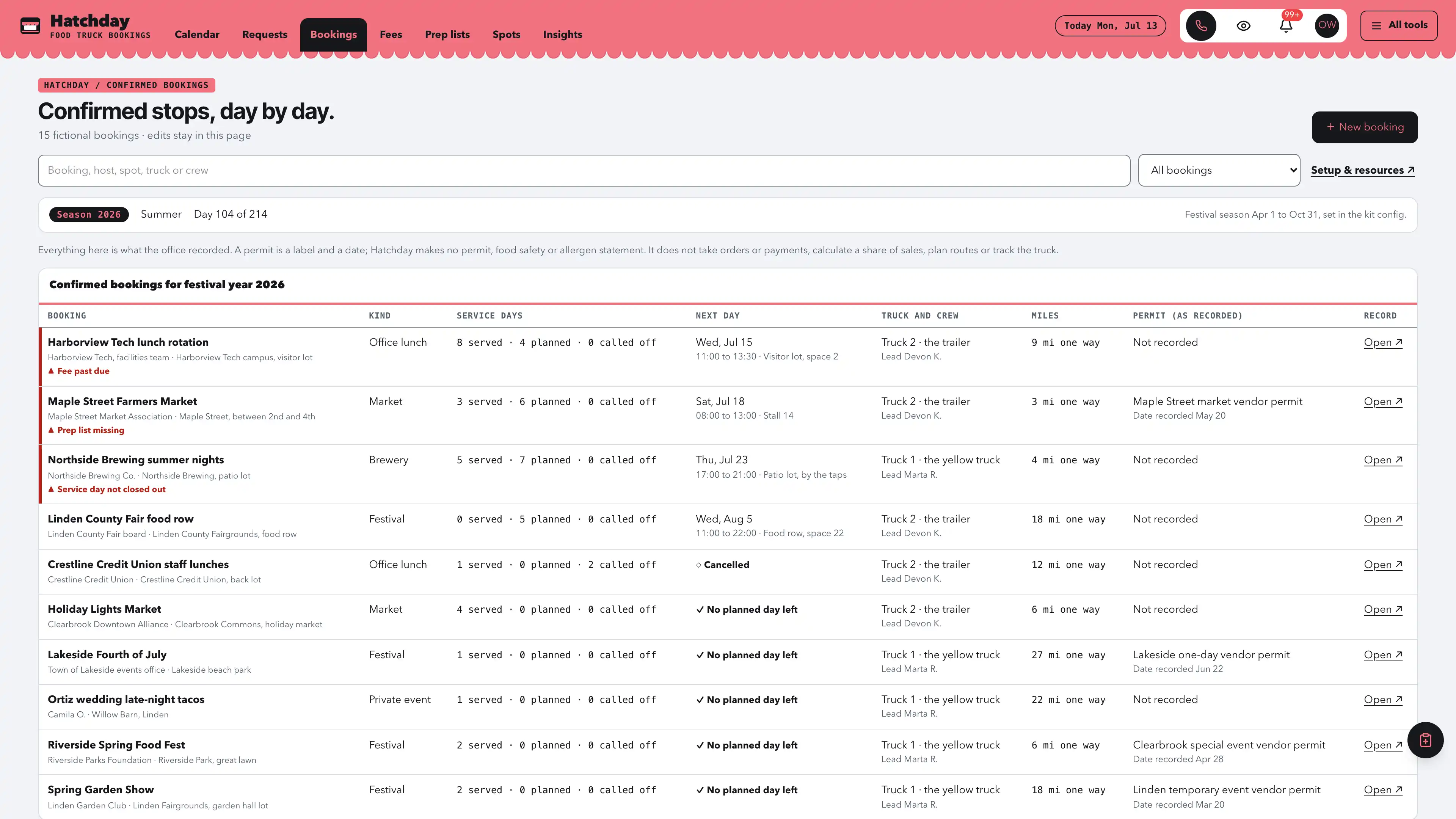Click Riverside Spring Food Fest title

(116, 745)
